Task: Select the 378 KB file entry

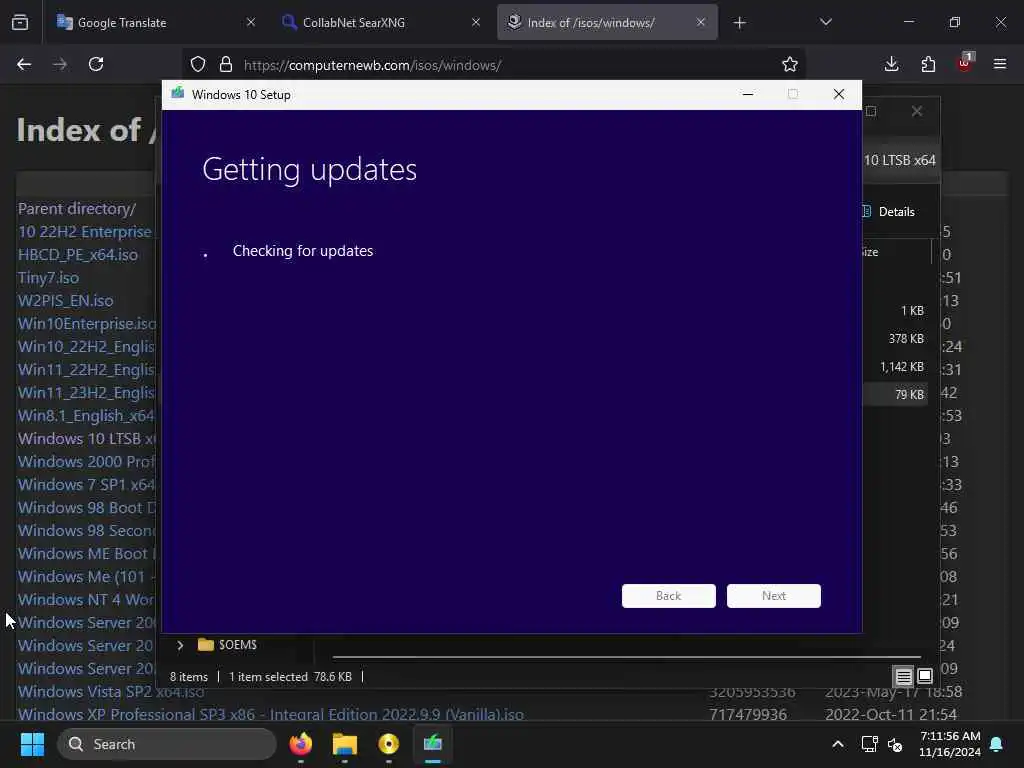Action: 906,339
